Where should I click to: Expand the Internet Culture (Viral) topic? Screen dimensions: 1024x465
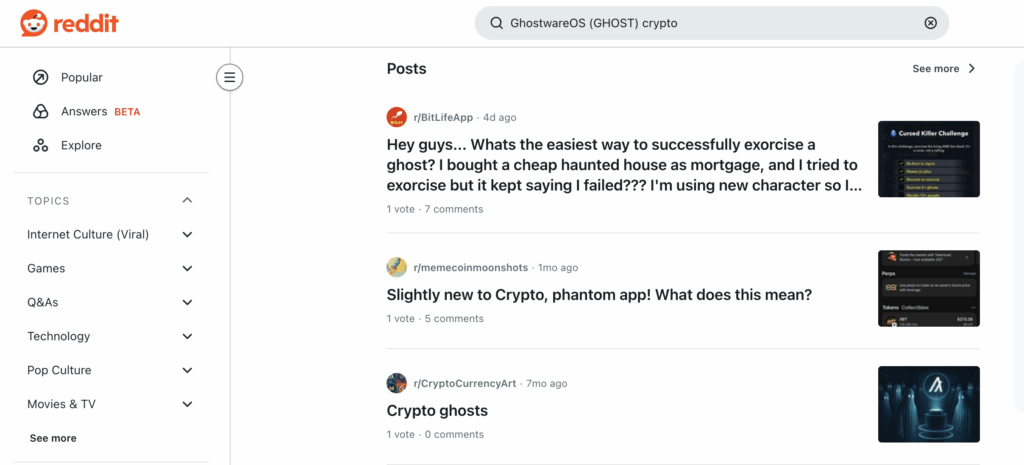click(x=187, y=235)
